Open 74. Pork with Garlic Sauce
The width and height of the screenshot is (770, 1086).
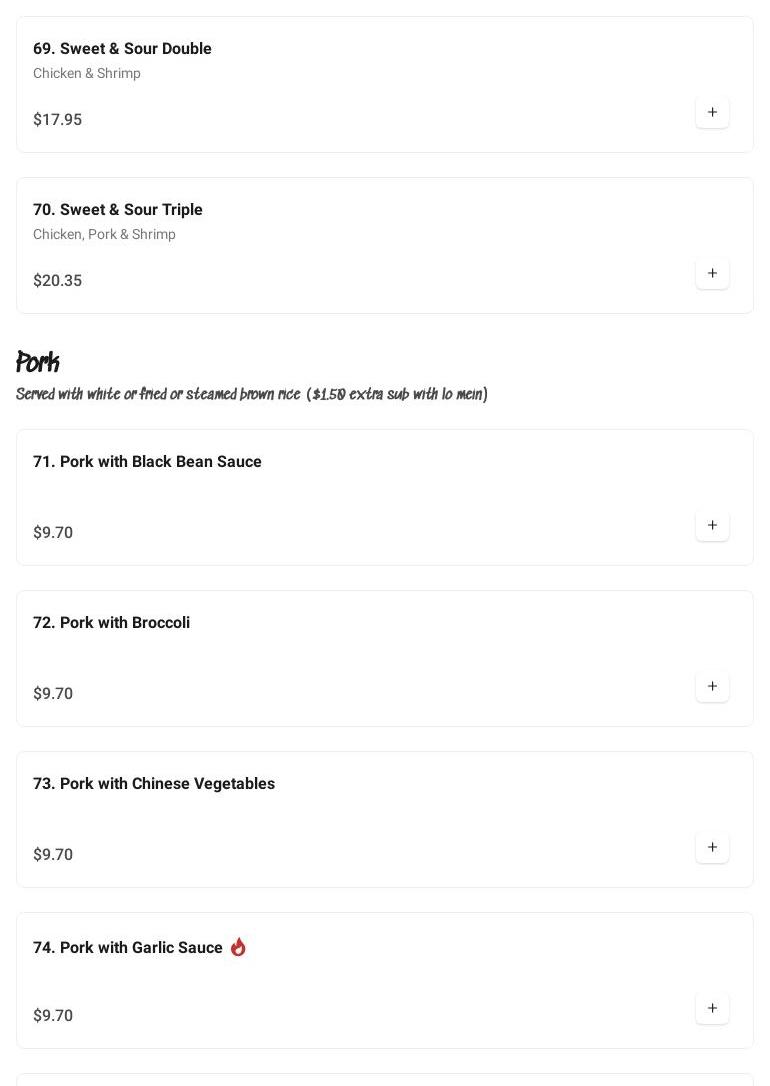[x=128, y=948]
